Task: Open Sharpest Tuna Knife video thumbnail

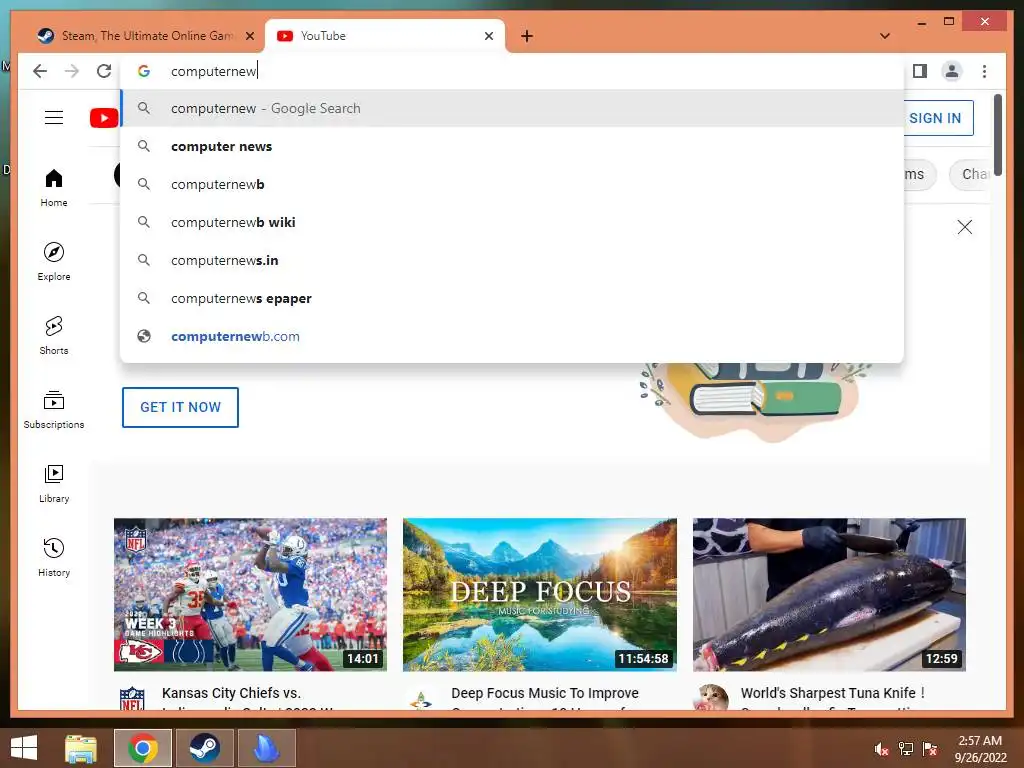Action: coord(829,594)
